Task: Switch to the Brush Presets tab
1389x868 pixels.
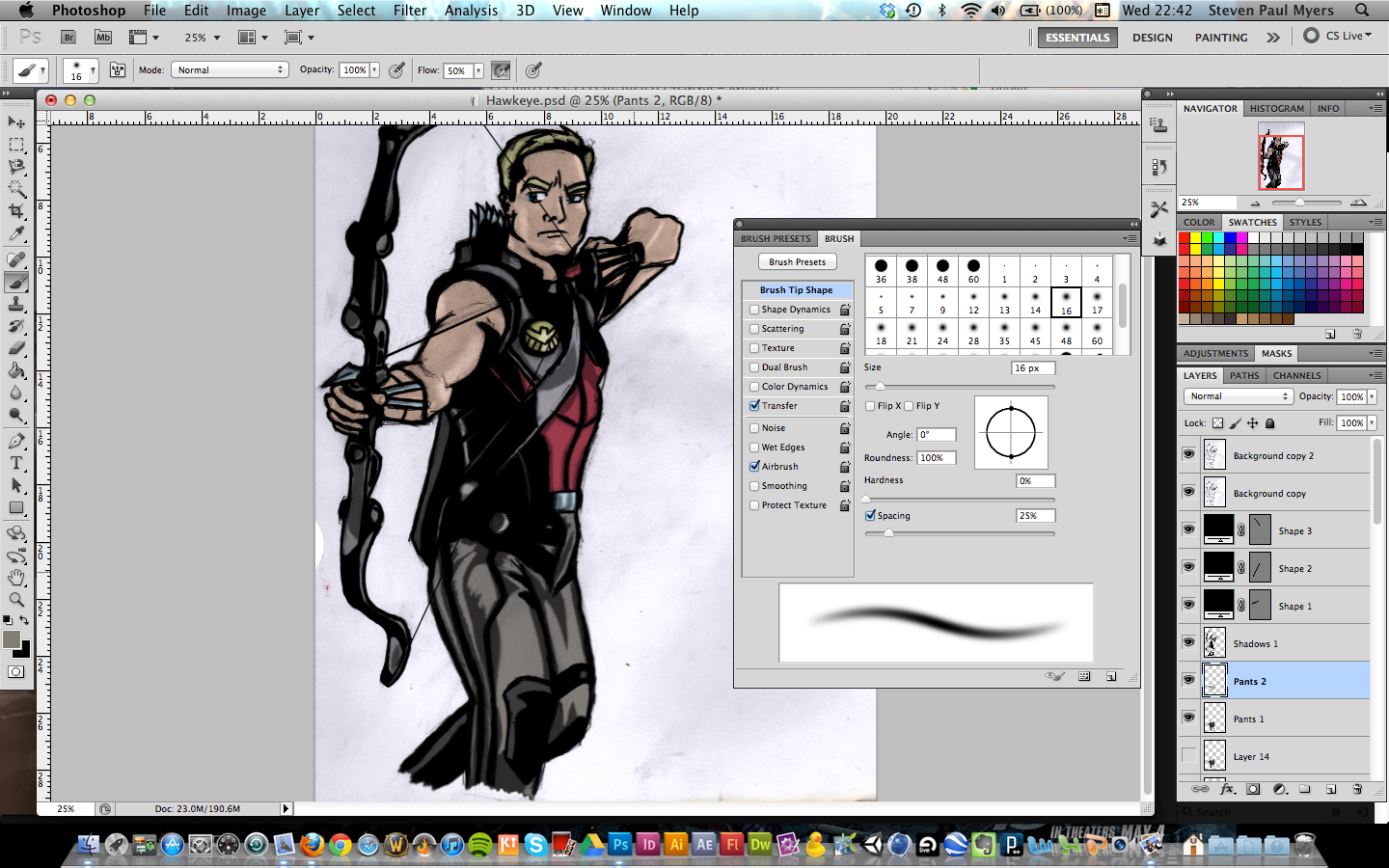Action: pyautogui.click(x=776, y=239)
